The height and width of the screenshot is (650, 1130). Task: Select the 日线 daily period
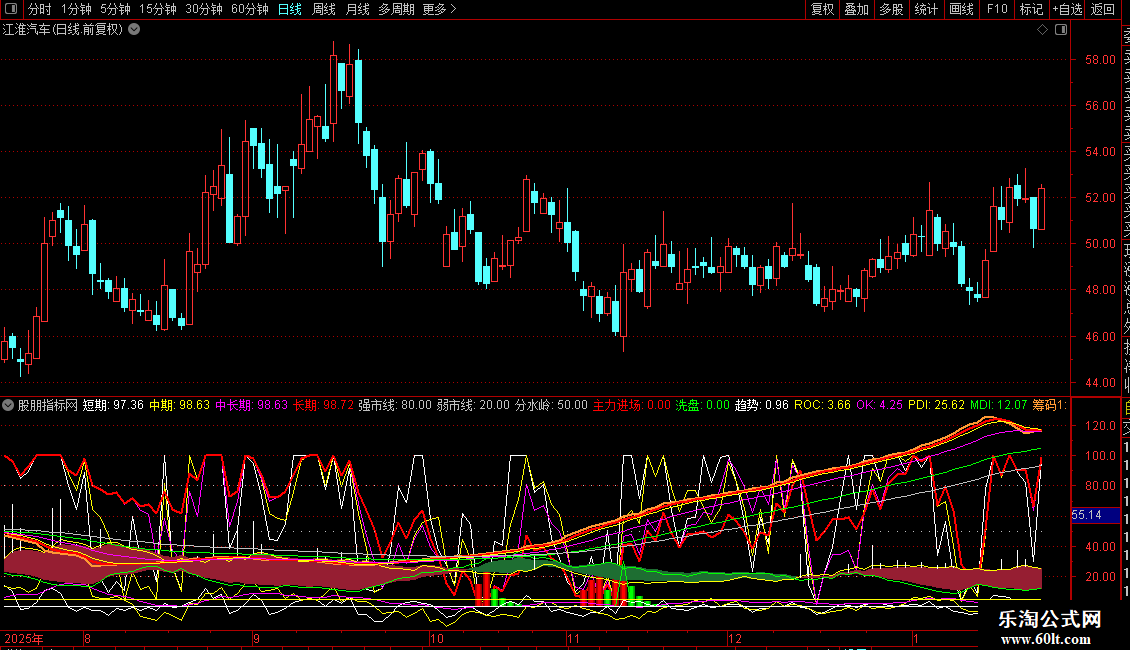(289, 9)
